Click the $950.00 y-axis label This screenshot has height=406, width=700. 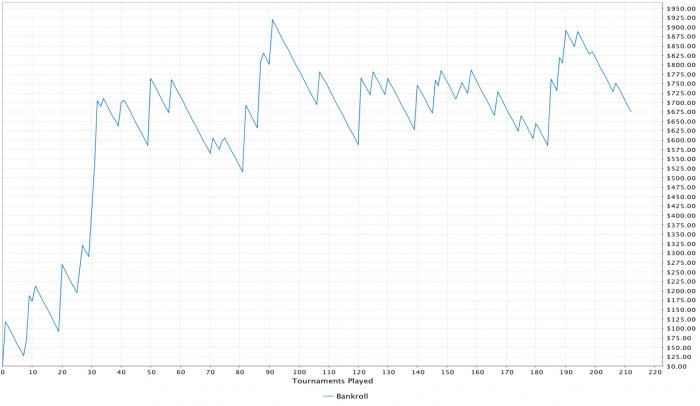[681, 8]
